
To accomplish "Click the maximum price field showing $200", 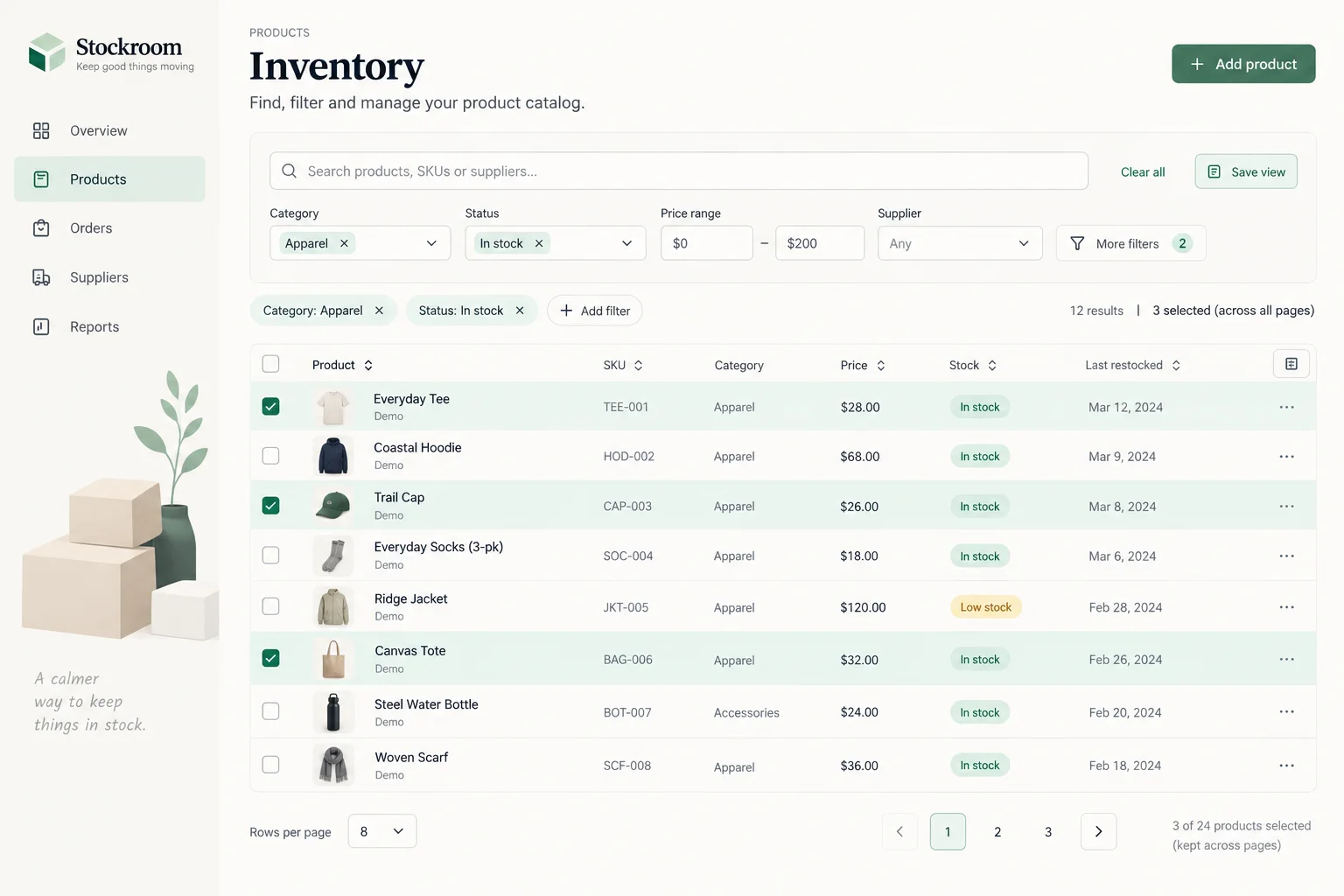I will pos(820,243).
